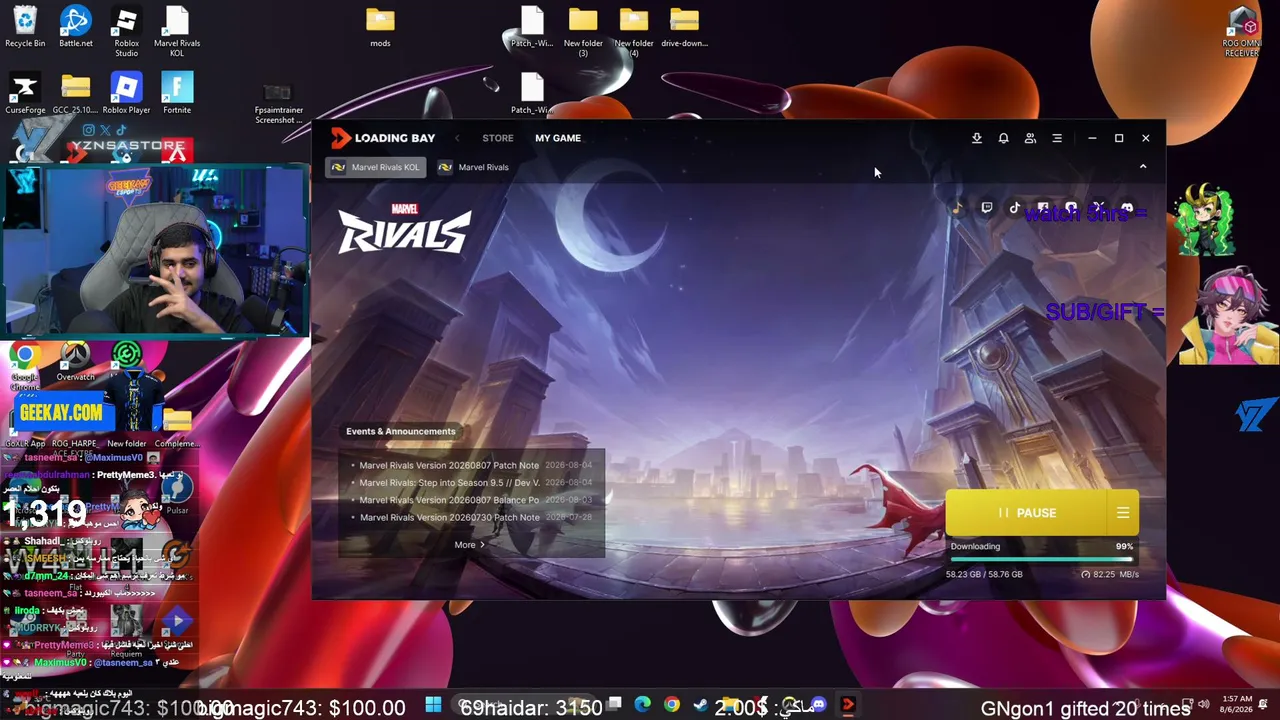This screenshot has width=1280, height=720.
Task: Open Microsoft Edge from the taskbar
Action: point(642,705)
